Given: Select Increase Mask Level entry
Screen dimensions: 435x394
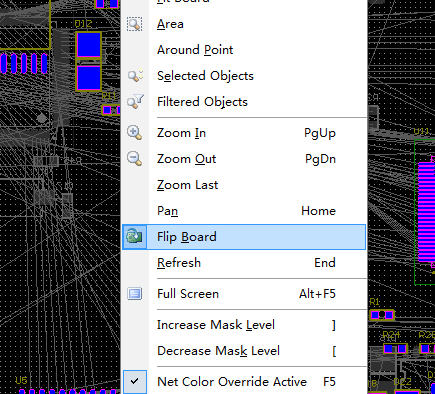Looking at the screenshot, I should click(244, 325).
